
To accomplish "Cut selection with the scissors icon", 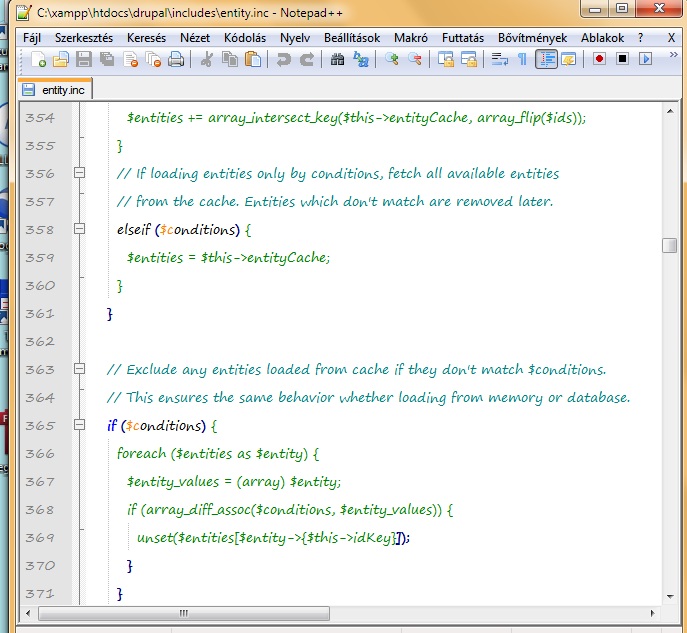I will (206, 59).
